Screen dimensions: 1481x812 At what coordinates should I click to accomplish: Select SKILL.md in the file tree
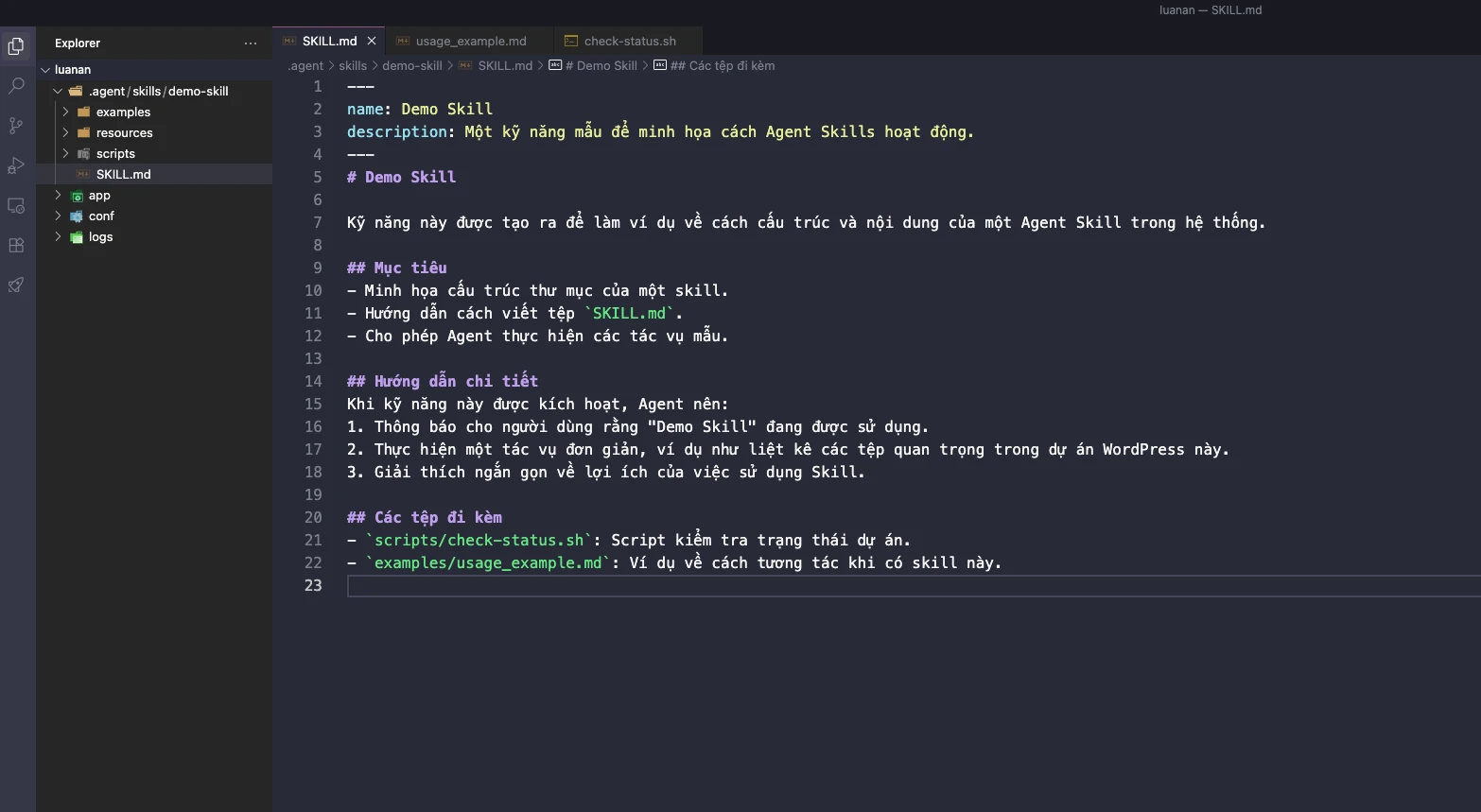[123, 175]
